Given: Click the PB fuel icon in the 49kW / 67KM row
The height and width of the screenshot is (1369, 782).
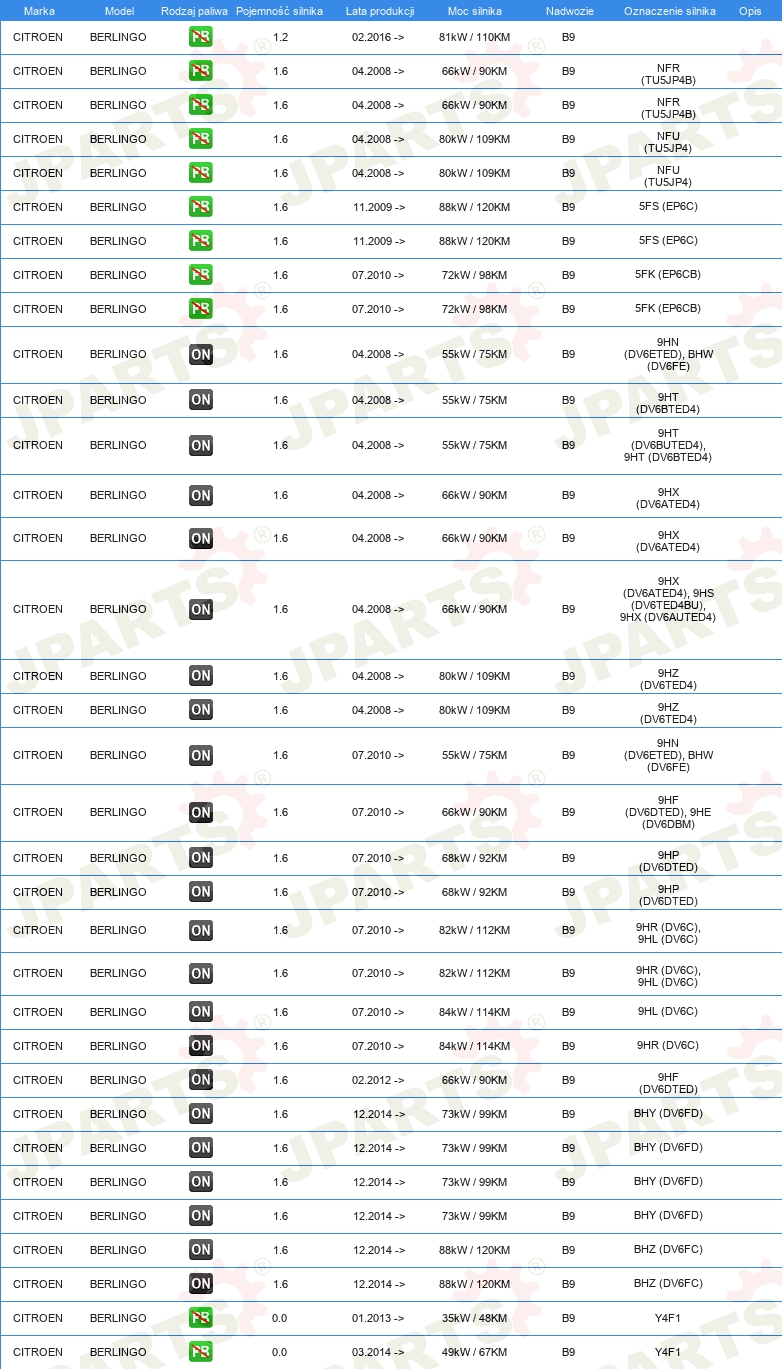Looking at the screenshot, I should (200, 1351).
